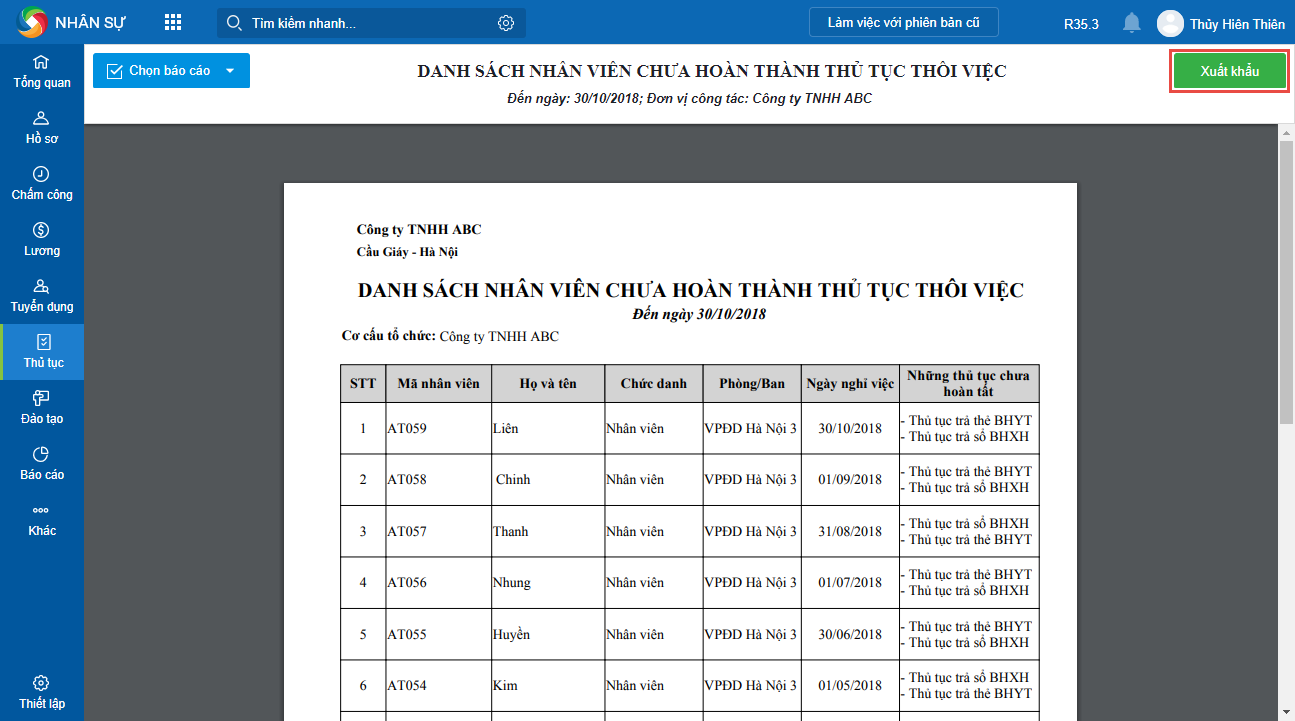Open the Đào tạo training module
The height and width of the screenshot is (721, 1295).
coord(42,408)
